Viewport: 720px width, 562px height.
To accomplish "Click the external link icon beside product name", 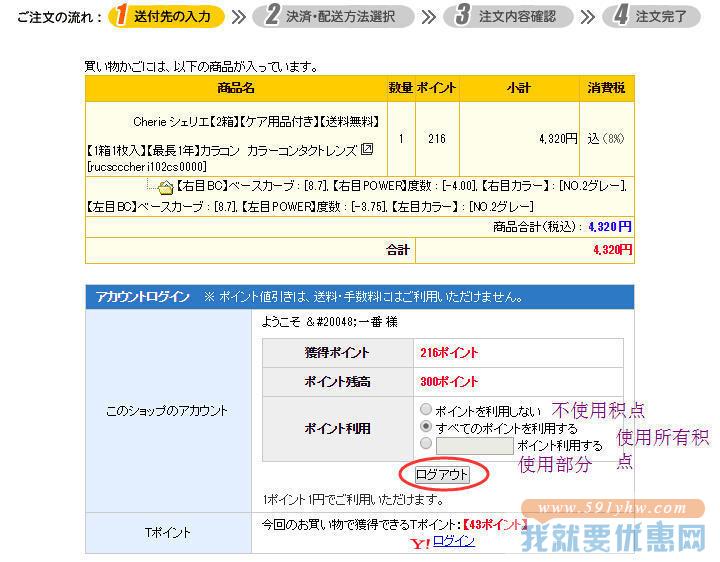I will 367,149.
